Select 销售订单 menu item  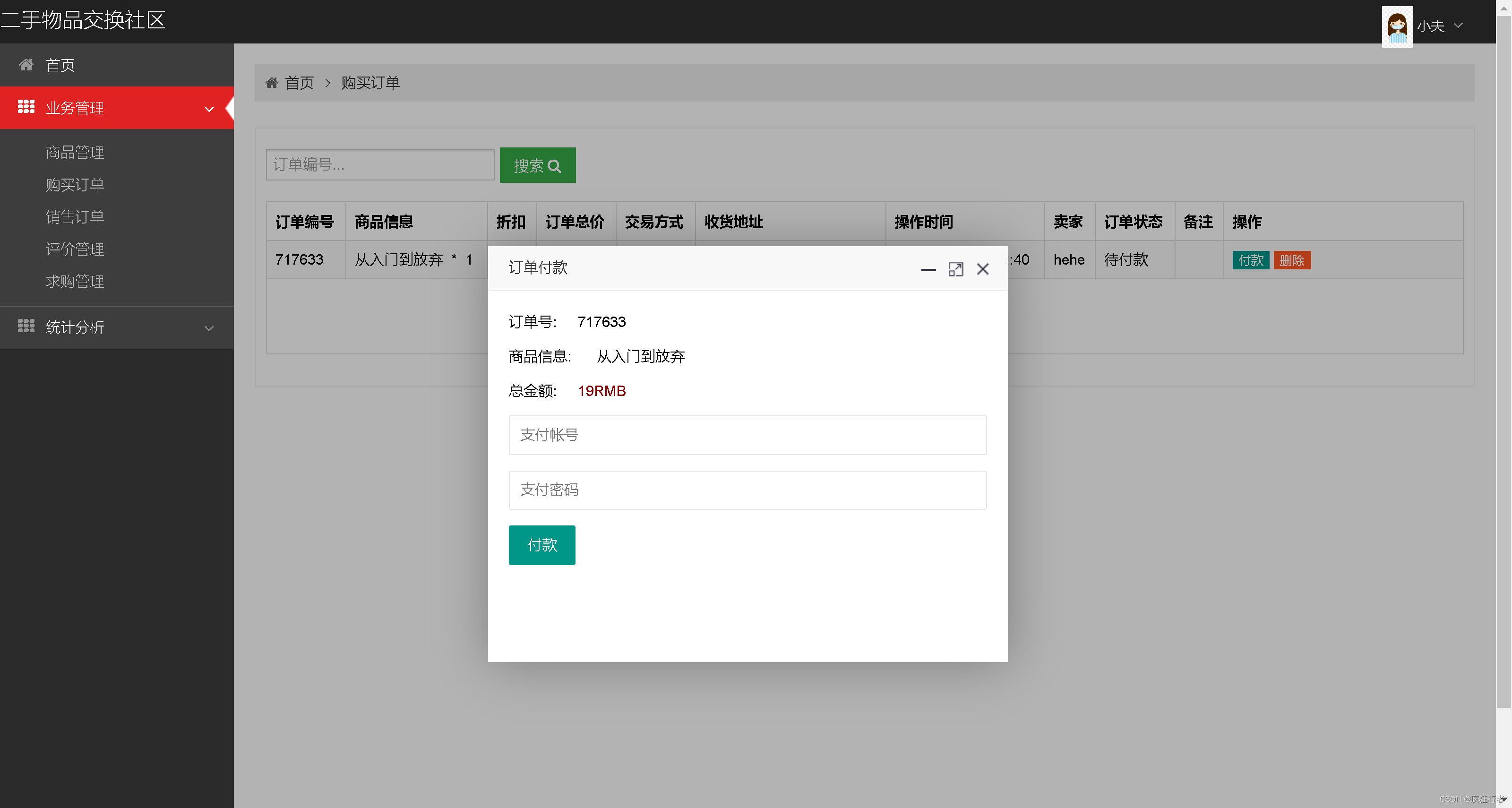[x=75, y=217]
